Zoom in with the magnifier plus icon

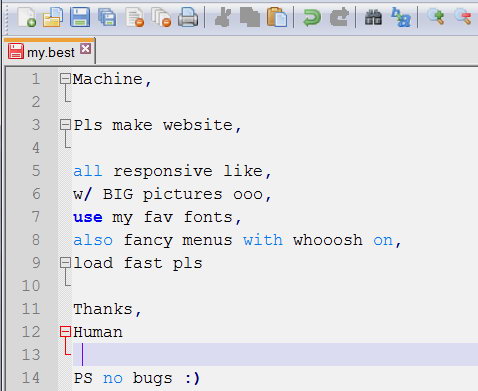pos(436,17)
